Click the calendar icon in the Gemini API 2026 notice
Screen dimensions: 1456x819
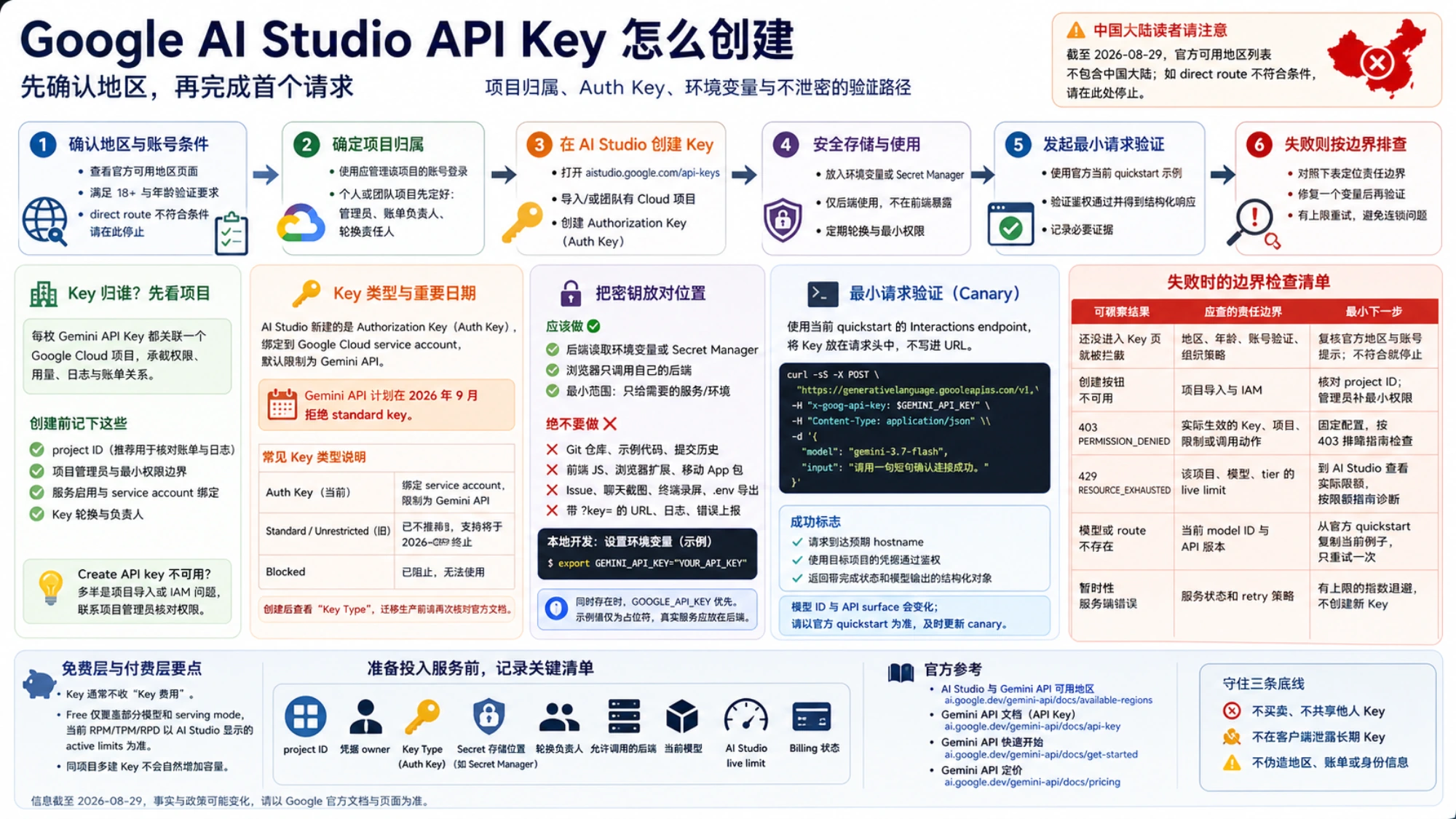pos(282,404)
